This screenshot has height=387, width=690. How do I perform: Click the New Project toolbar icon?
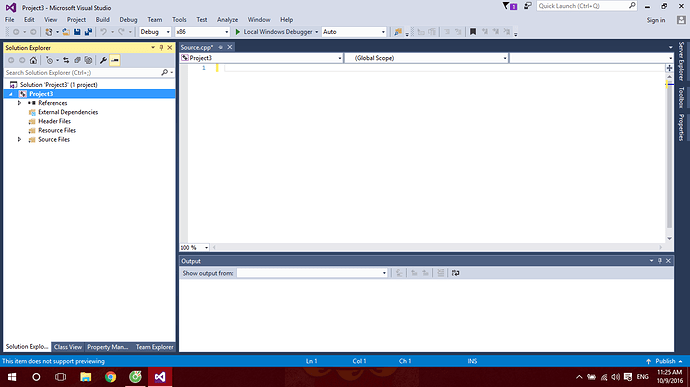pyautogui.click(x=49, y=32)
